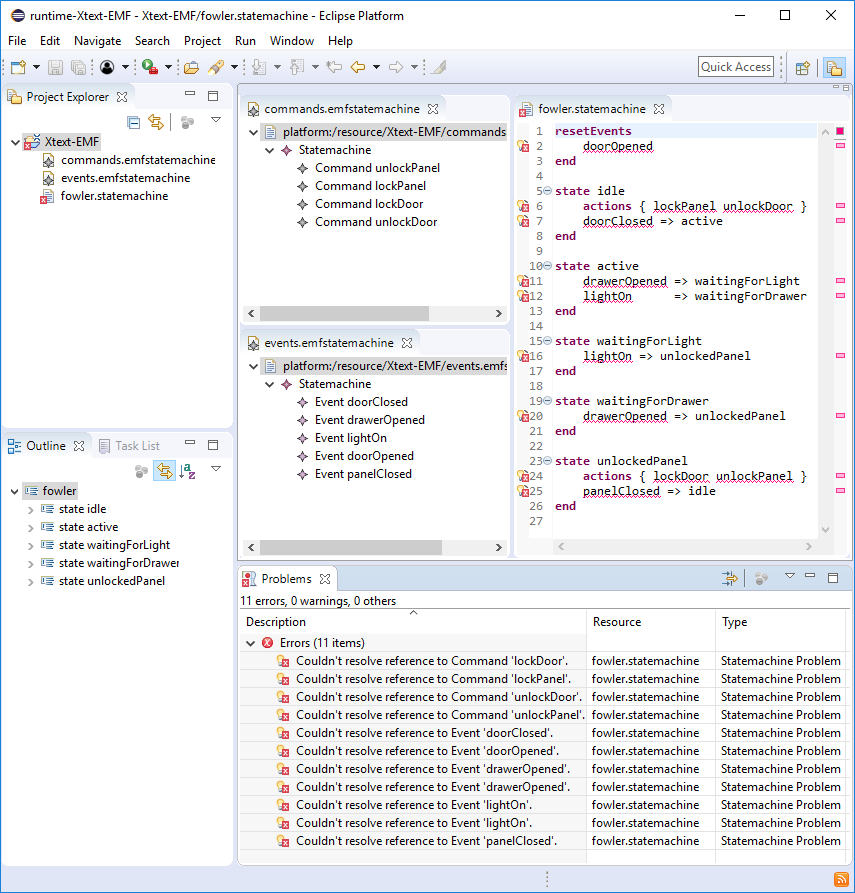Viewport: 855px width, 893px height.
Task: Go to Previous Annotation toolbar icon
Action: [297, 67]
